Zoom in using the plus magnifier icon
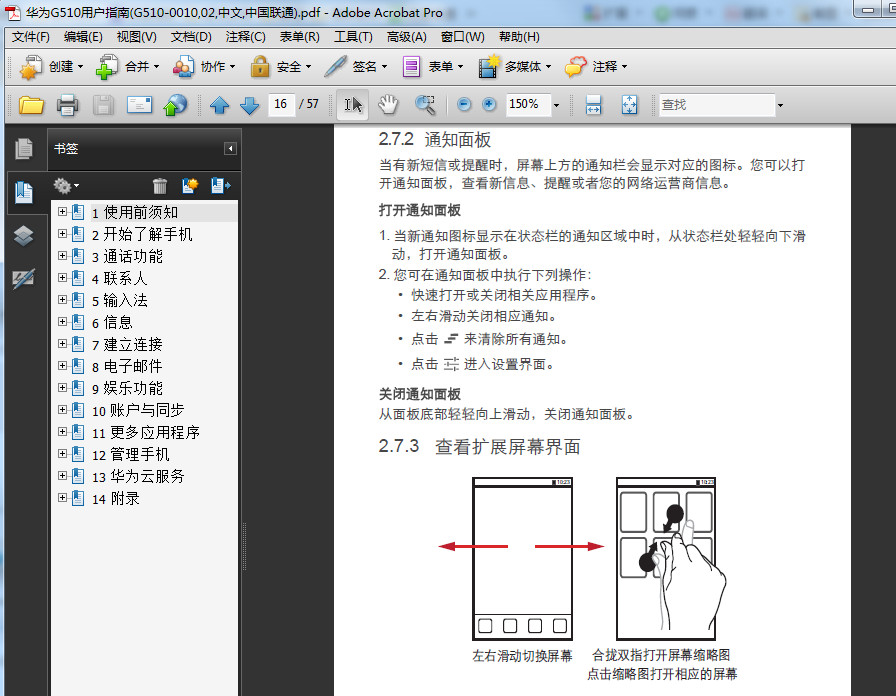Screen dimensions: 896x696 pyautogui.click(x=488, y=104)
